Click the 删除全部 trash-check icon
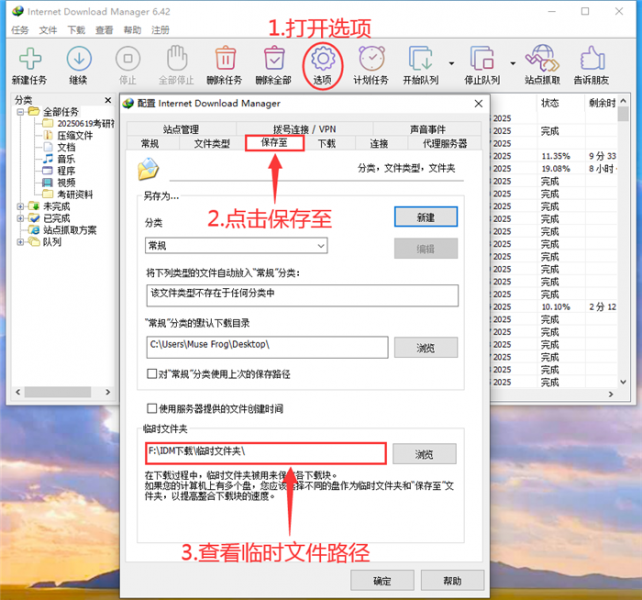642x600 pixels. [274, 59]
